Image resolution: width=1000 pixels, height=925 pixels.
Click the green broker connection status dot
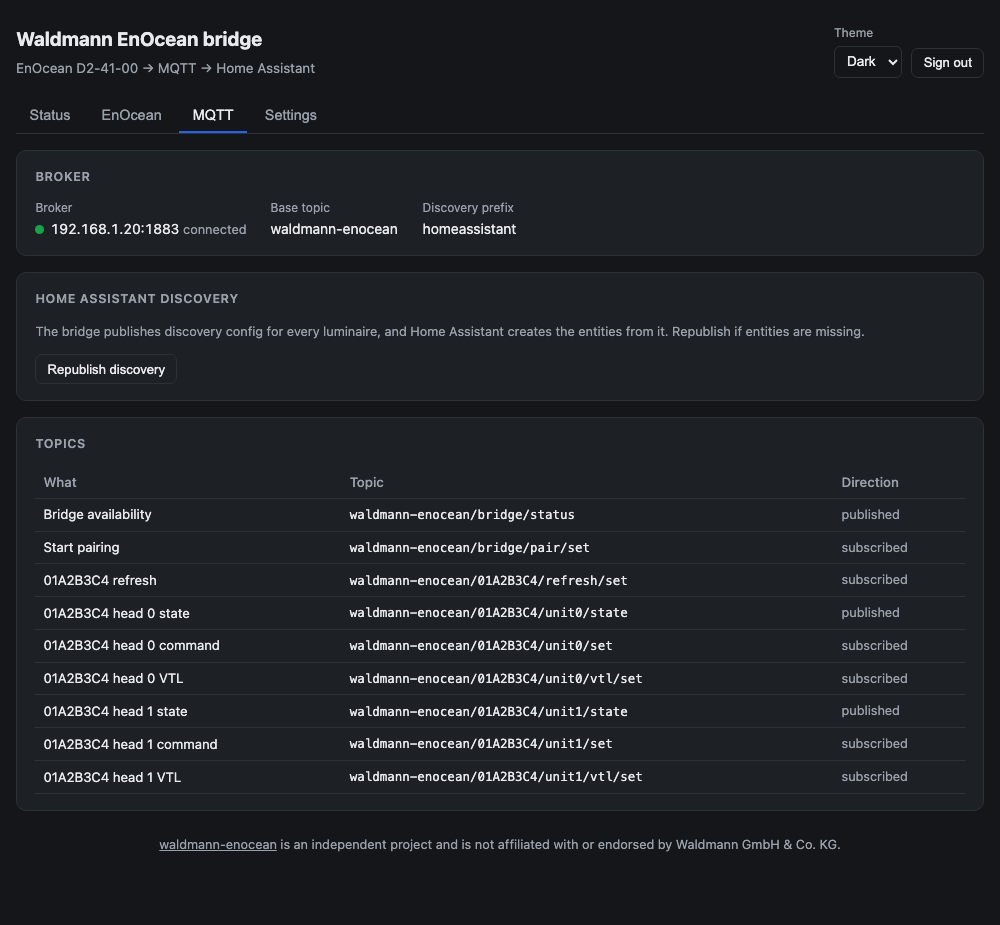(40, 230)
